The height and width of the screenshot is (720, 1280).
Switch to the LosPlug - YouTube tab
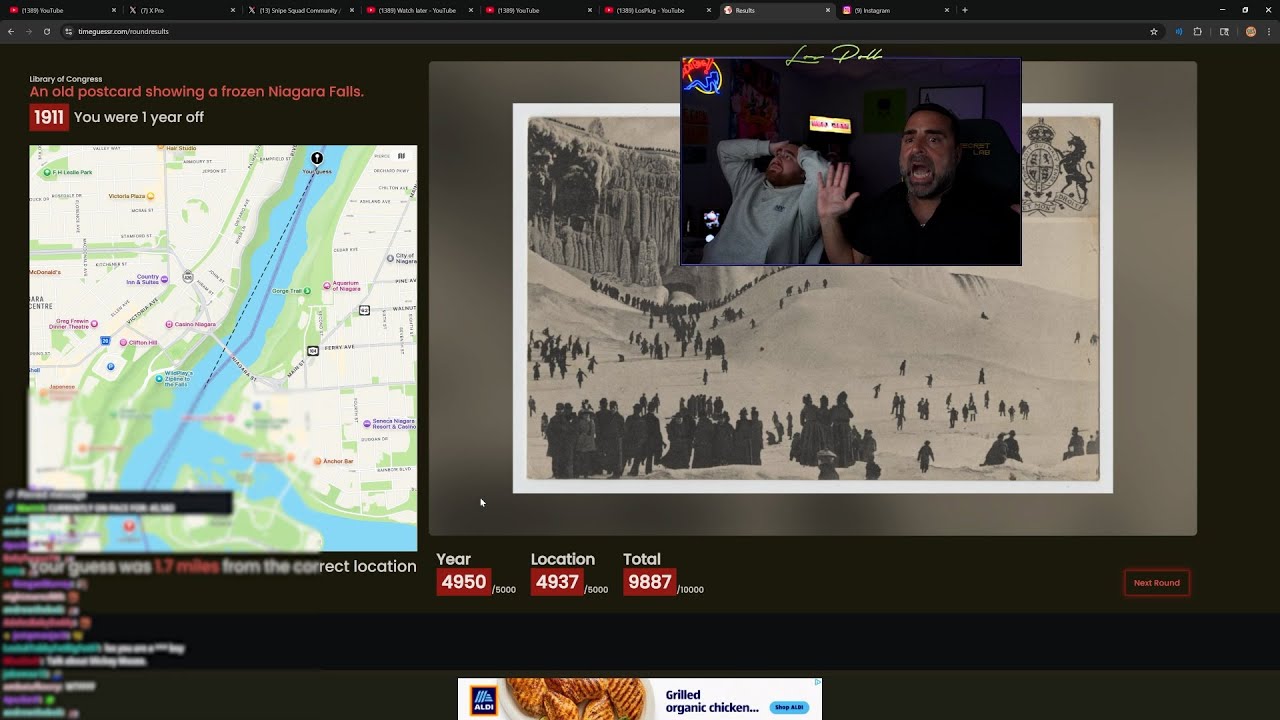click(658, 10)
